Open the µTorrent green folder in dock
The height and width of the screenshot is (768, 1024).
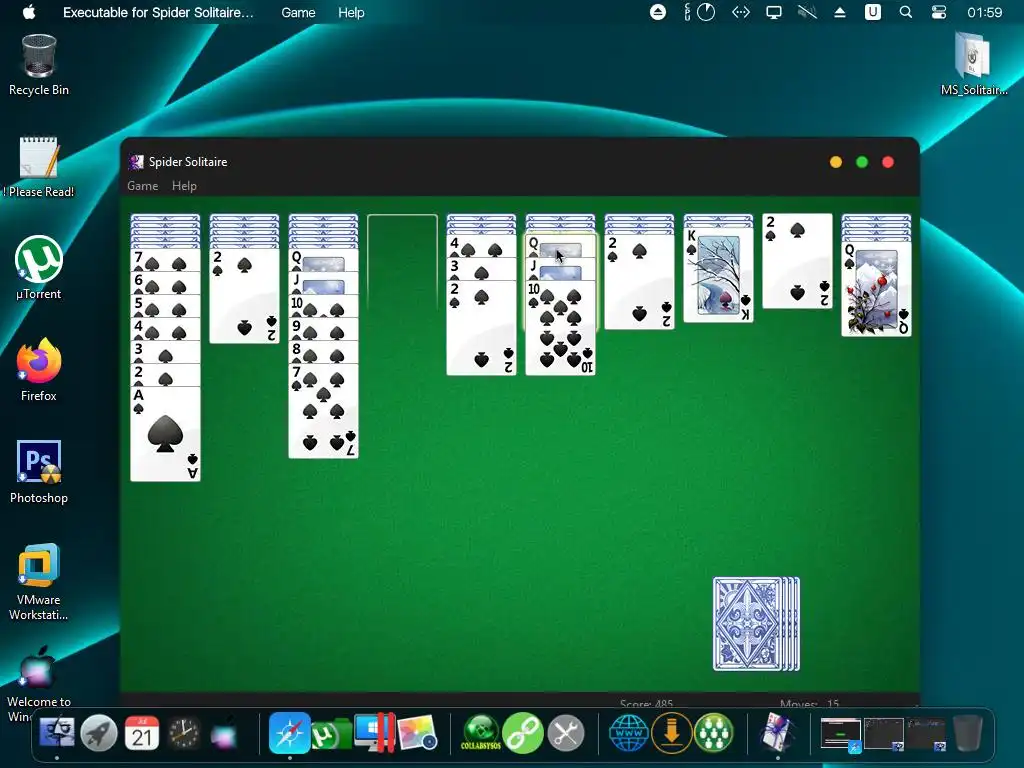click(x=332, y=734)
